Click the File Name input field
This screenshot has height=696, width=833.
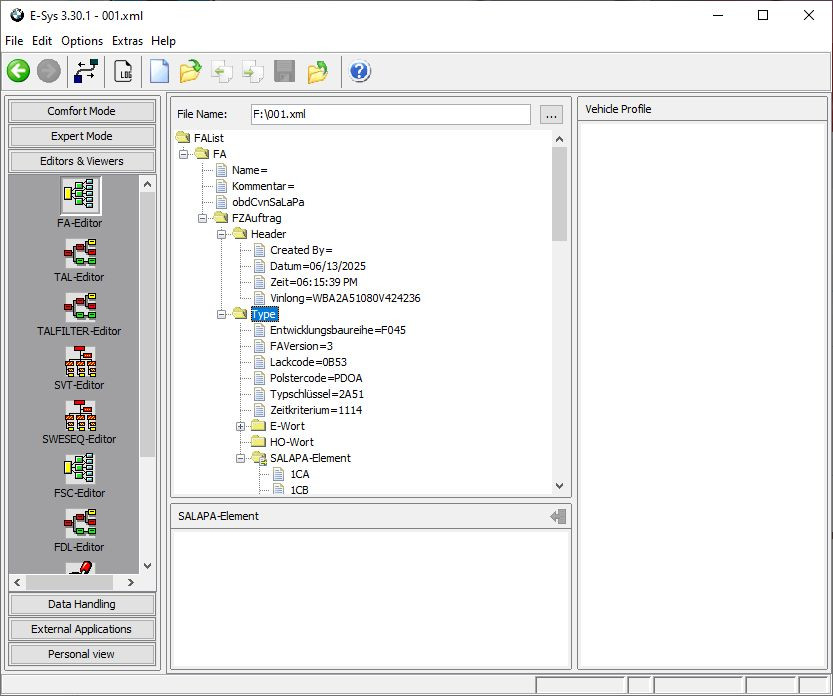[390, 114]
